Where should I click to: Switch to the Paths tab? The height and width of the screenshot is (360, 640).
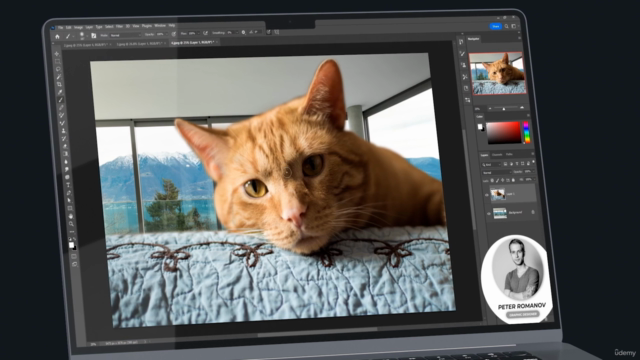click(509, 154)
